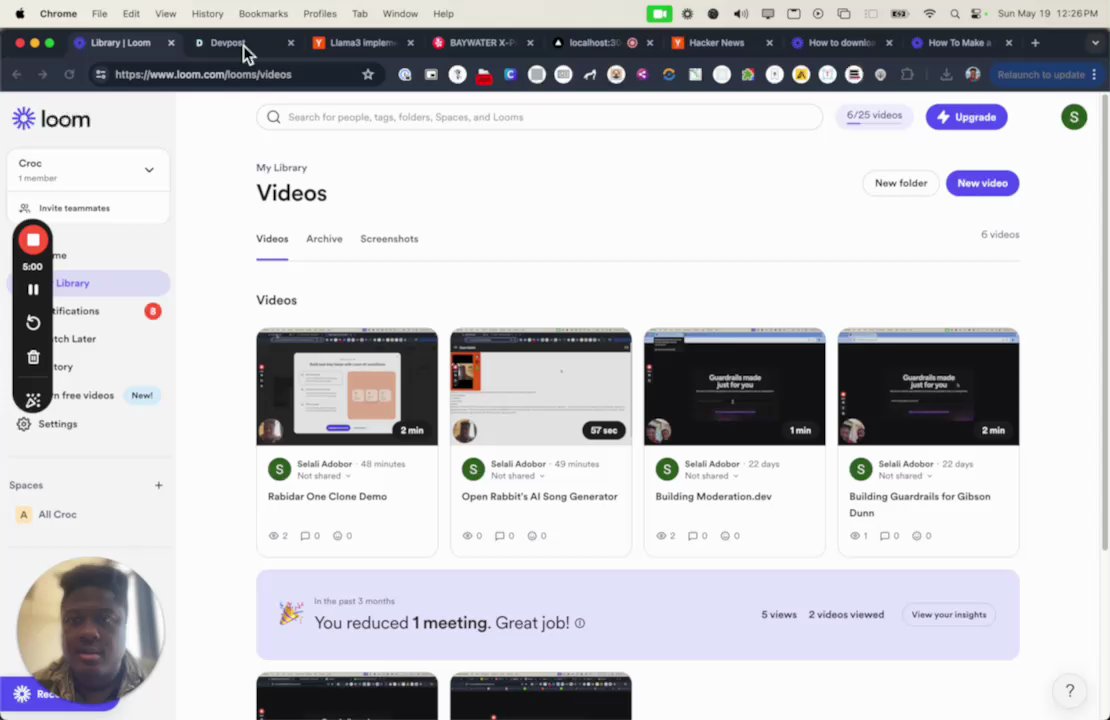The height and width of the screenshot is (720, 1110).
Task: Switch to the Hacker News browser tab
Action: [x=721, y=43]
